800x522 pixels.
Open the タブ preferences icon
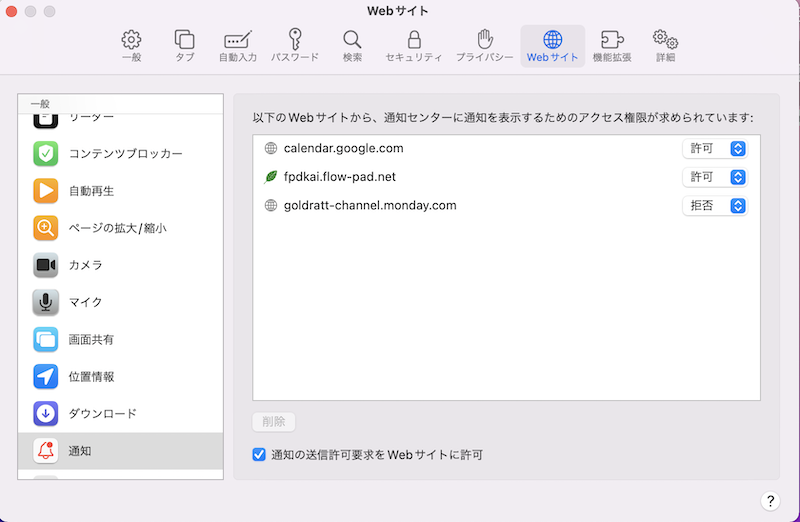click(185, 40)
